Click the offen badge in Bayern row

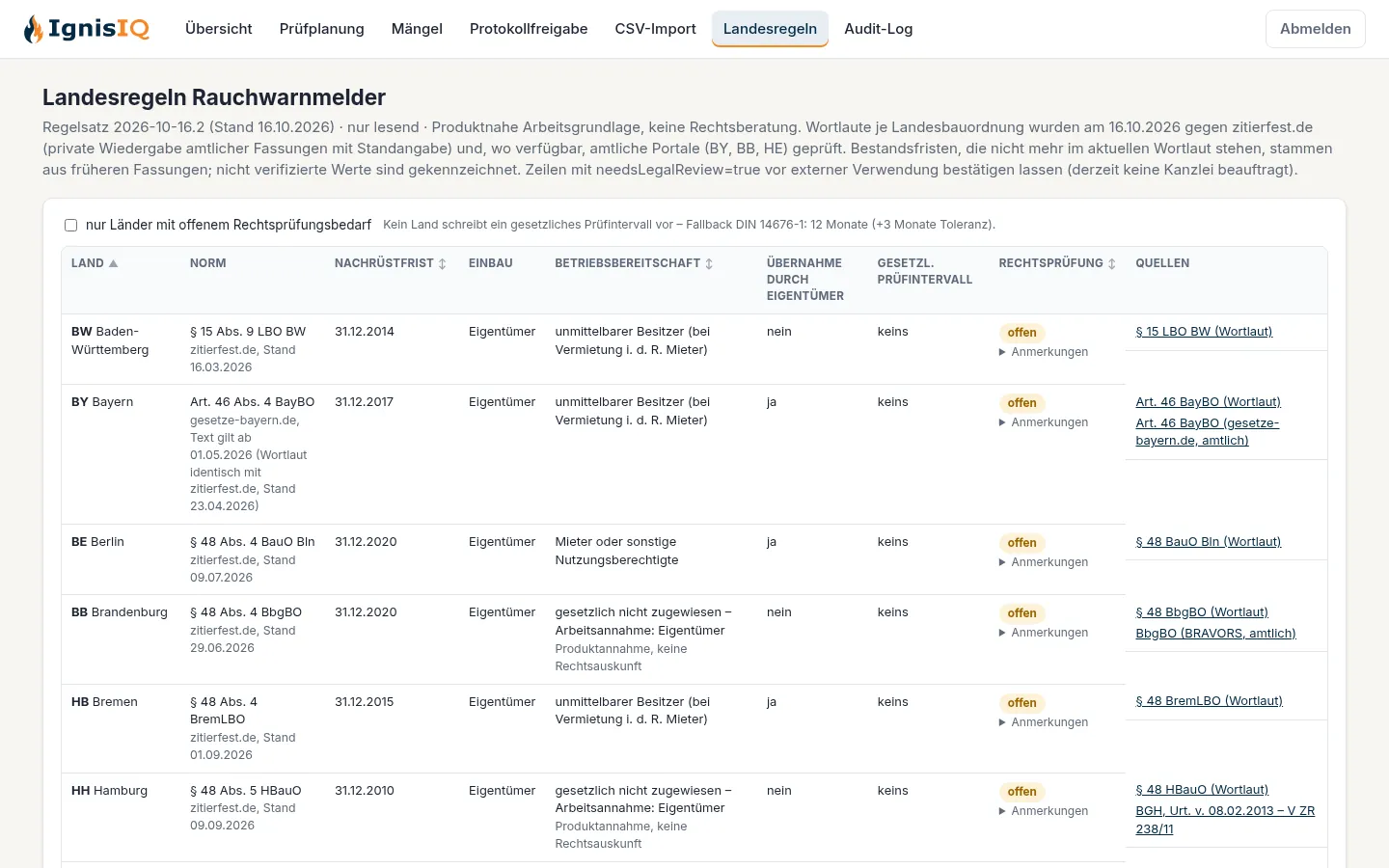pos(1021,403)
